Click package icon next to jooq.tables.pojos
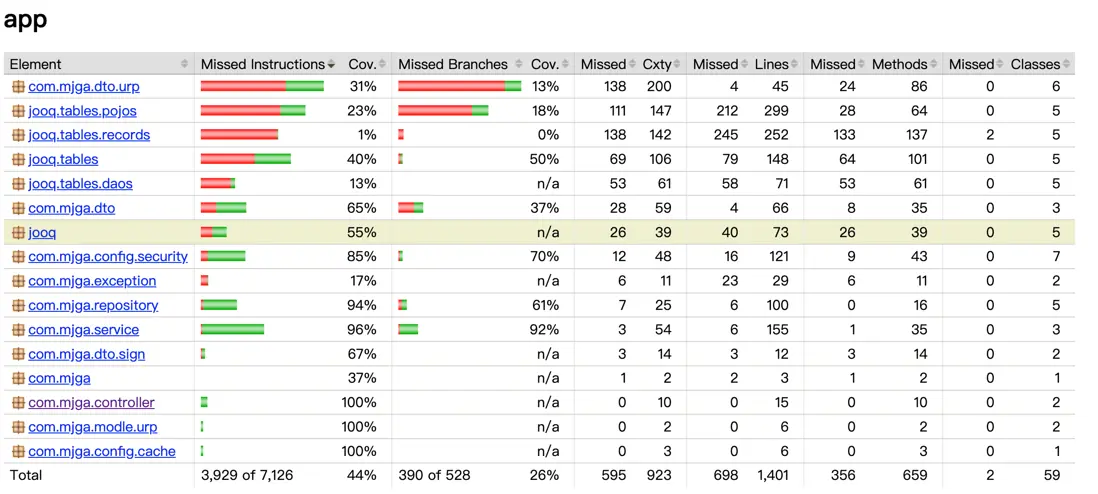1098x494 pixels. click(18, 111)
